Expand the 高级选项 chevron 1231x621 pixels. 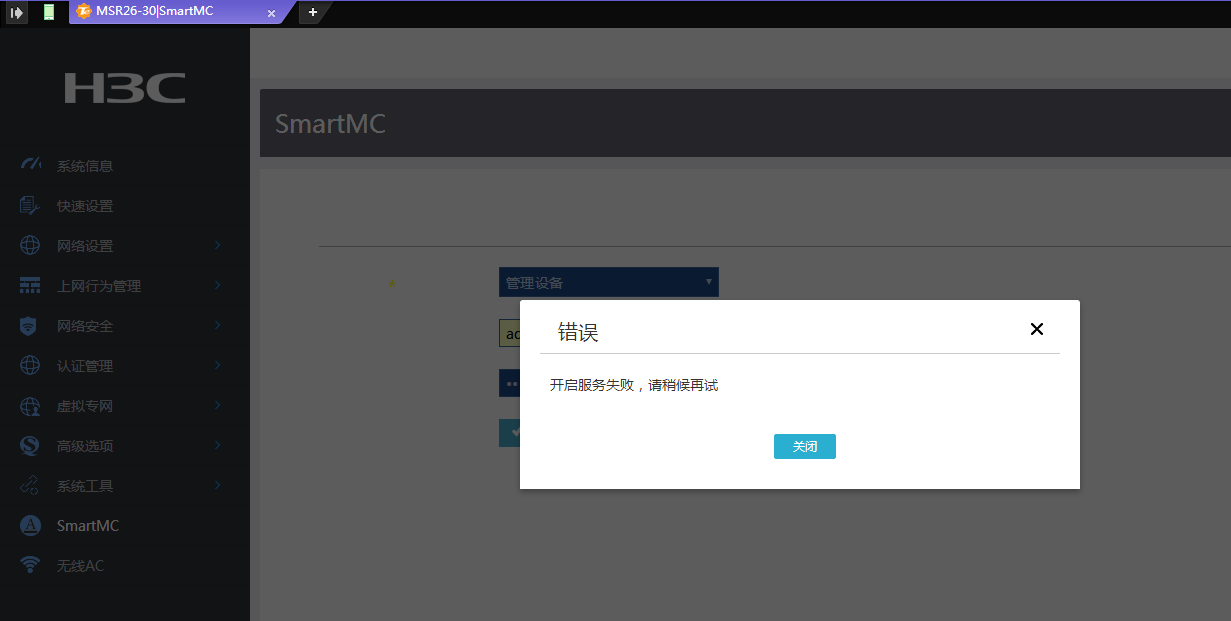point(217,445)
